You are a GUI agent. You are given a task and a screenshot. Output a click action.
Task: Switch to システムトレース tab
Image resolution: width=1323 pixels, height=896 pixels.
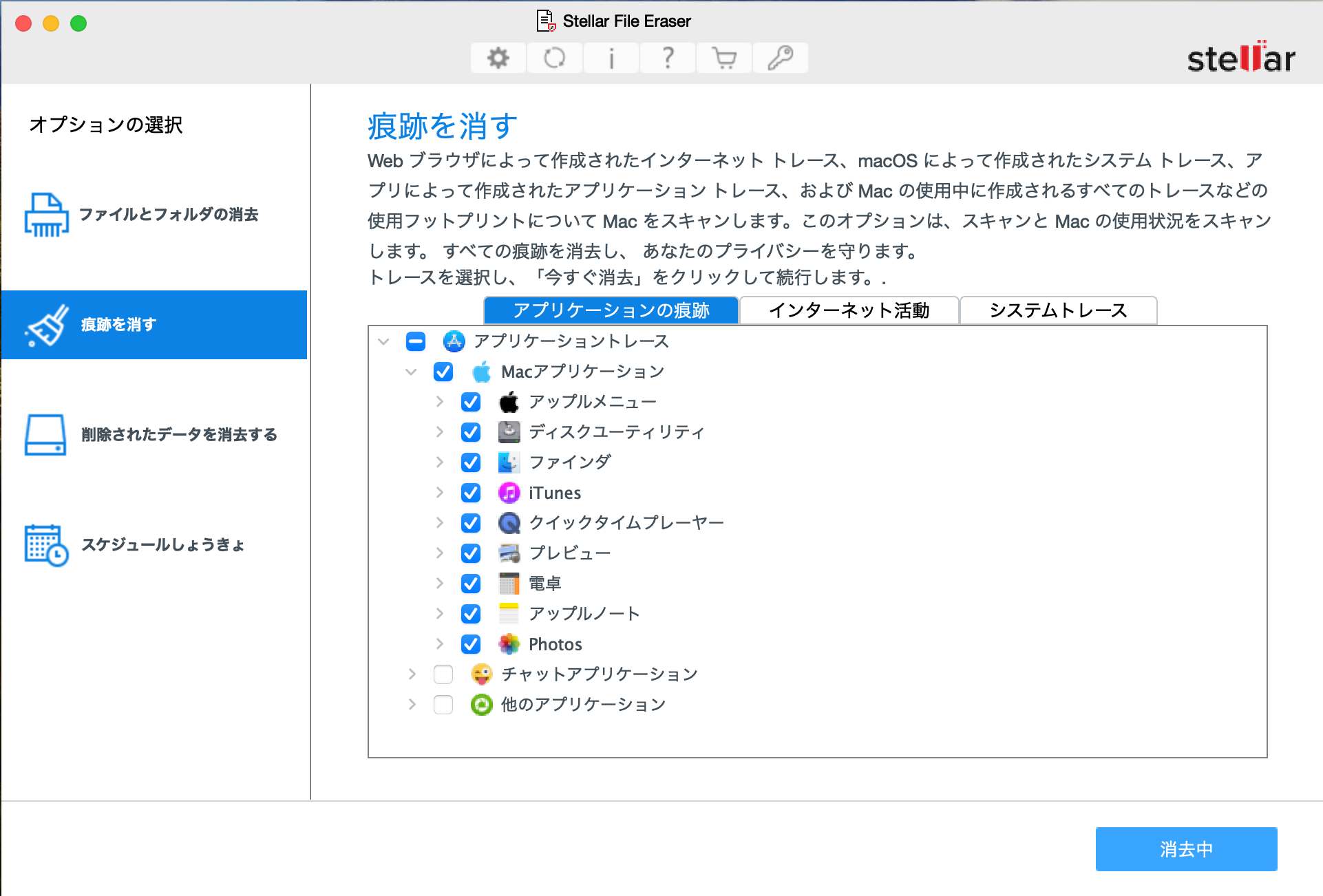pyautogui.click(x=1059, y=310)
